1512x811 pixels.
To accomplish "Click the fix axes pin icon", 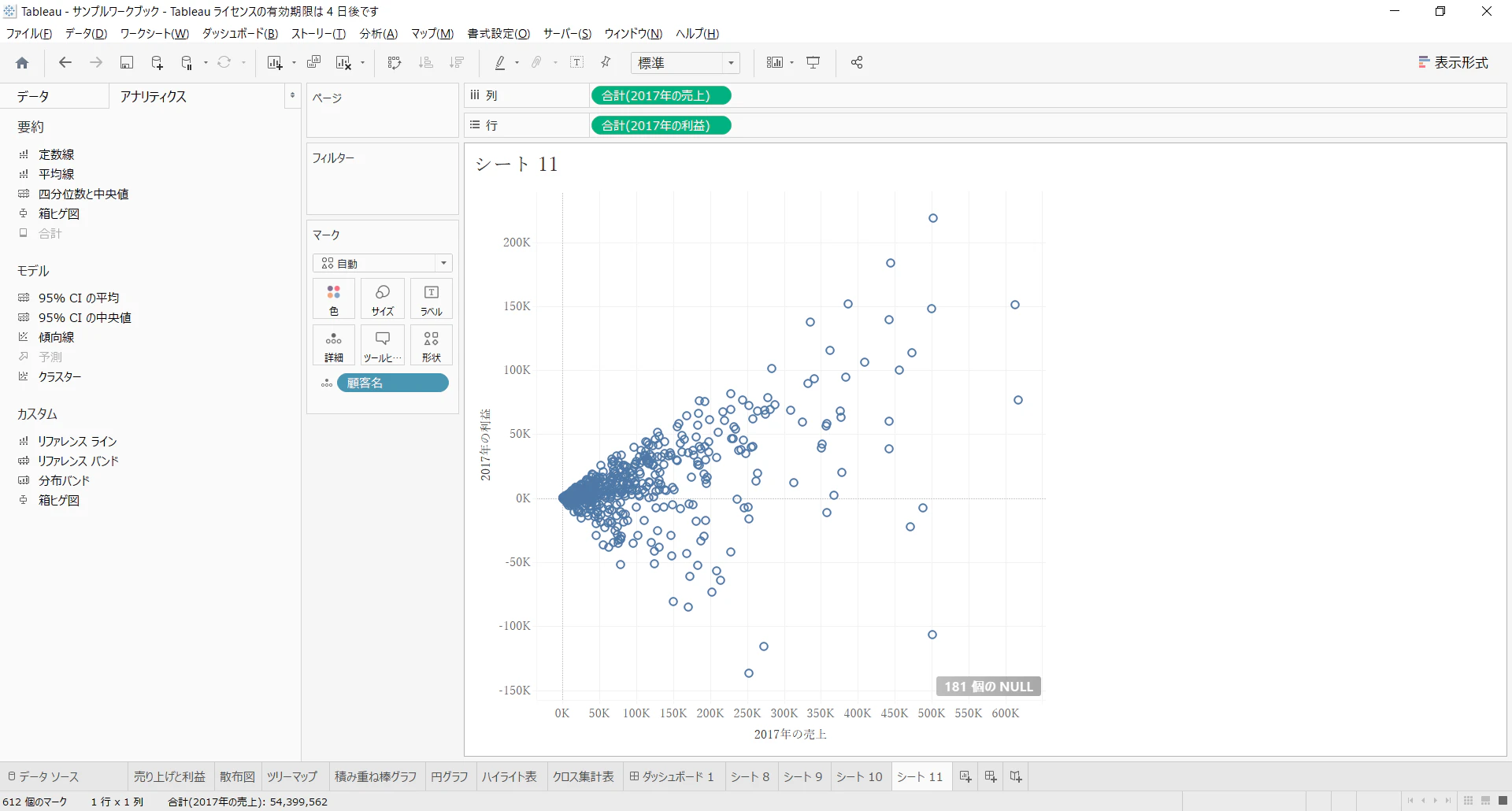I will click(606, 63).
